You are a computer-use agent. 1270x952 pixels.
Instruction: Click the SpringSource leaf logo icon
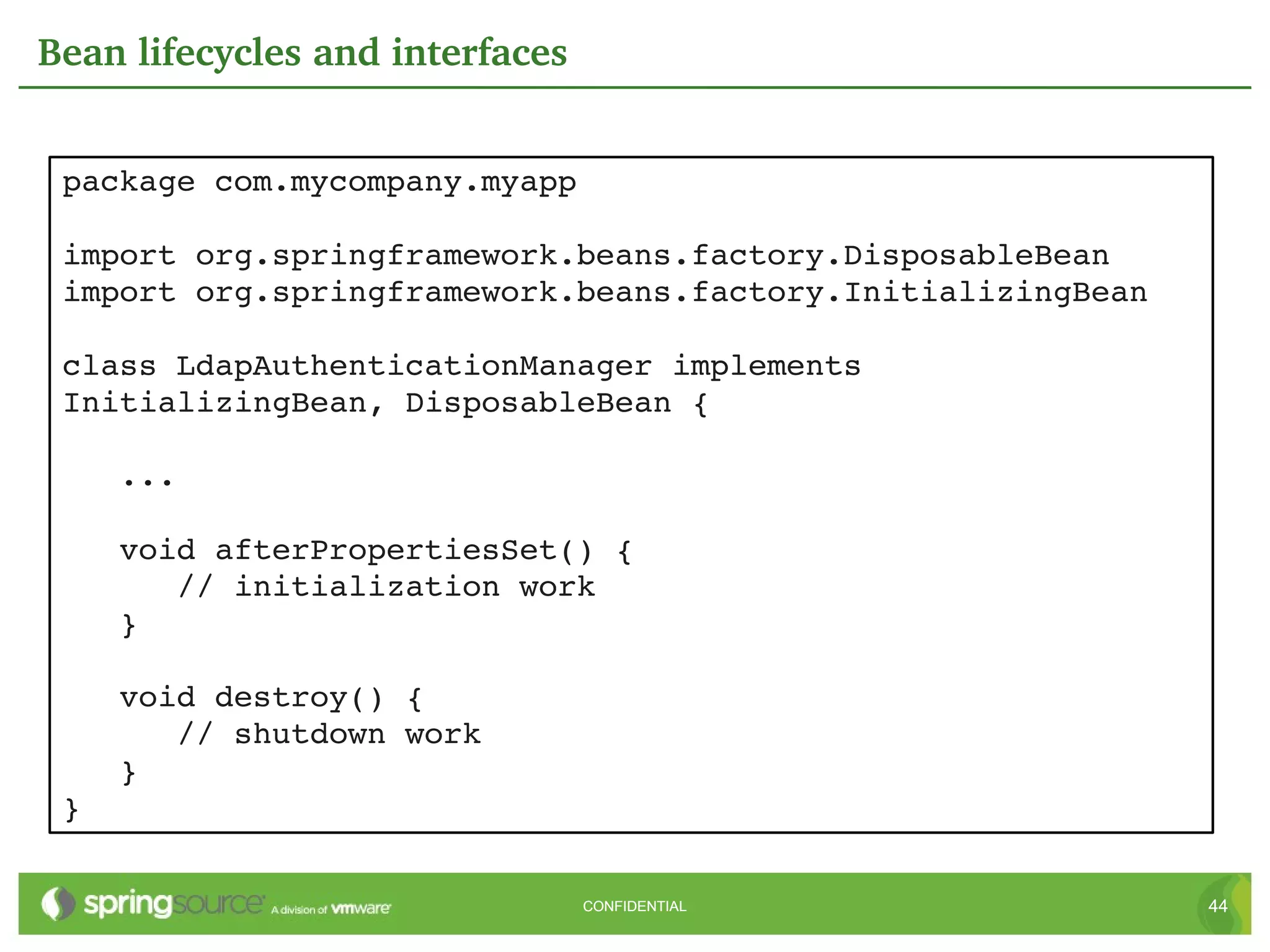pyautogui.click(x=58, y=904)
